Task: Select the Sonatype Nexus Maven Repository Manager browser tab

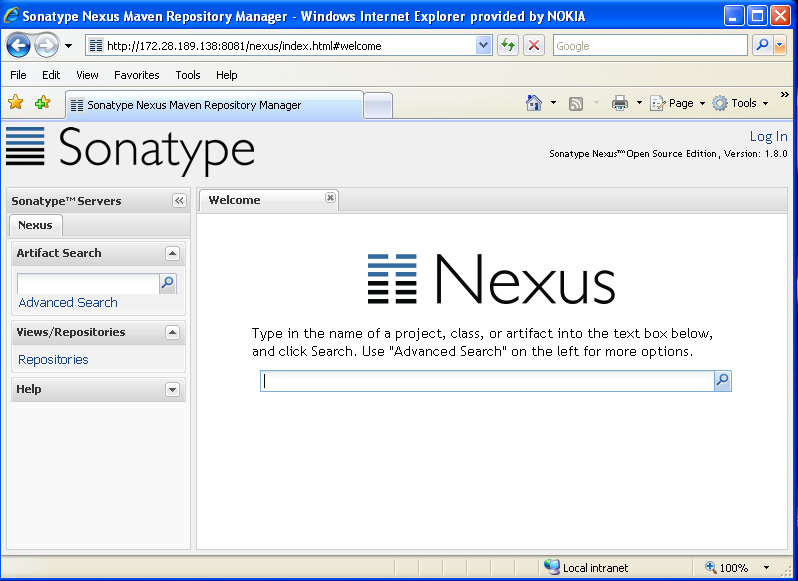Action: pos(214,105)
